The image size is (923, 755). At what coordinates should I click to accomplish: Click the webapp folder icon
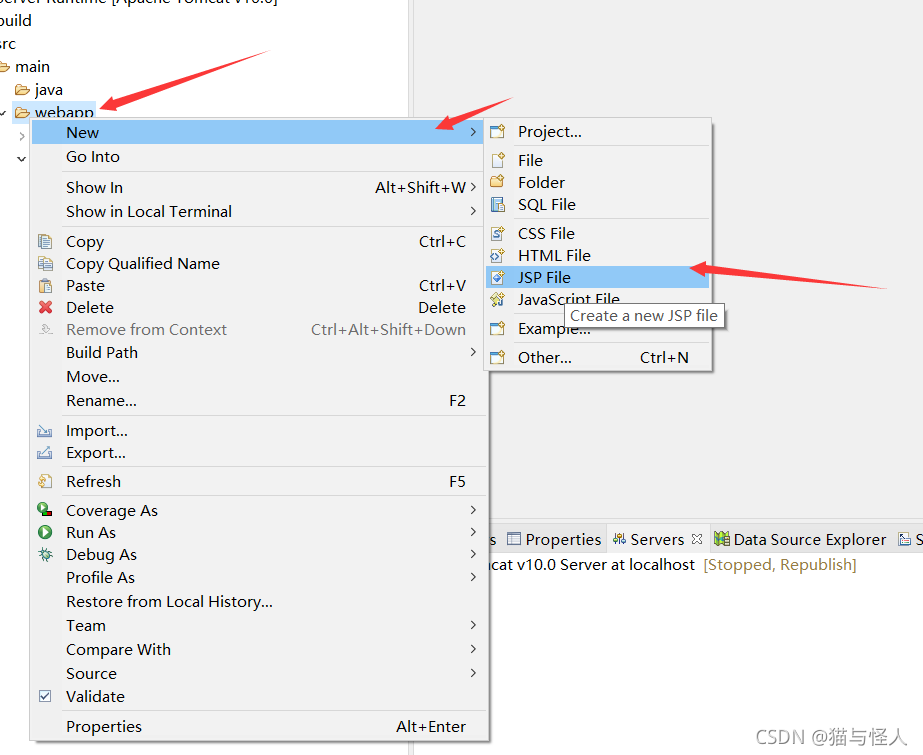tap(22, 112)
